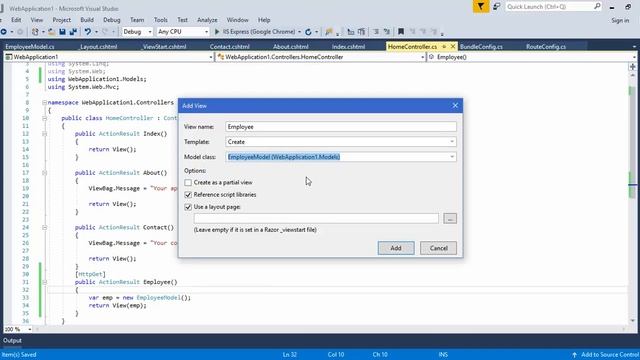Open the Project menu

click(62, 20)
